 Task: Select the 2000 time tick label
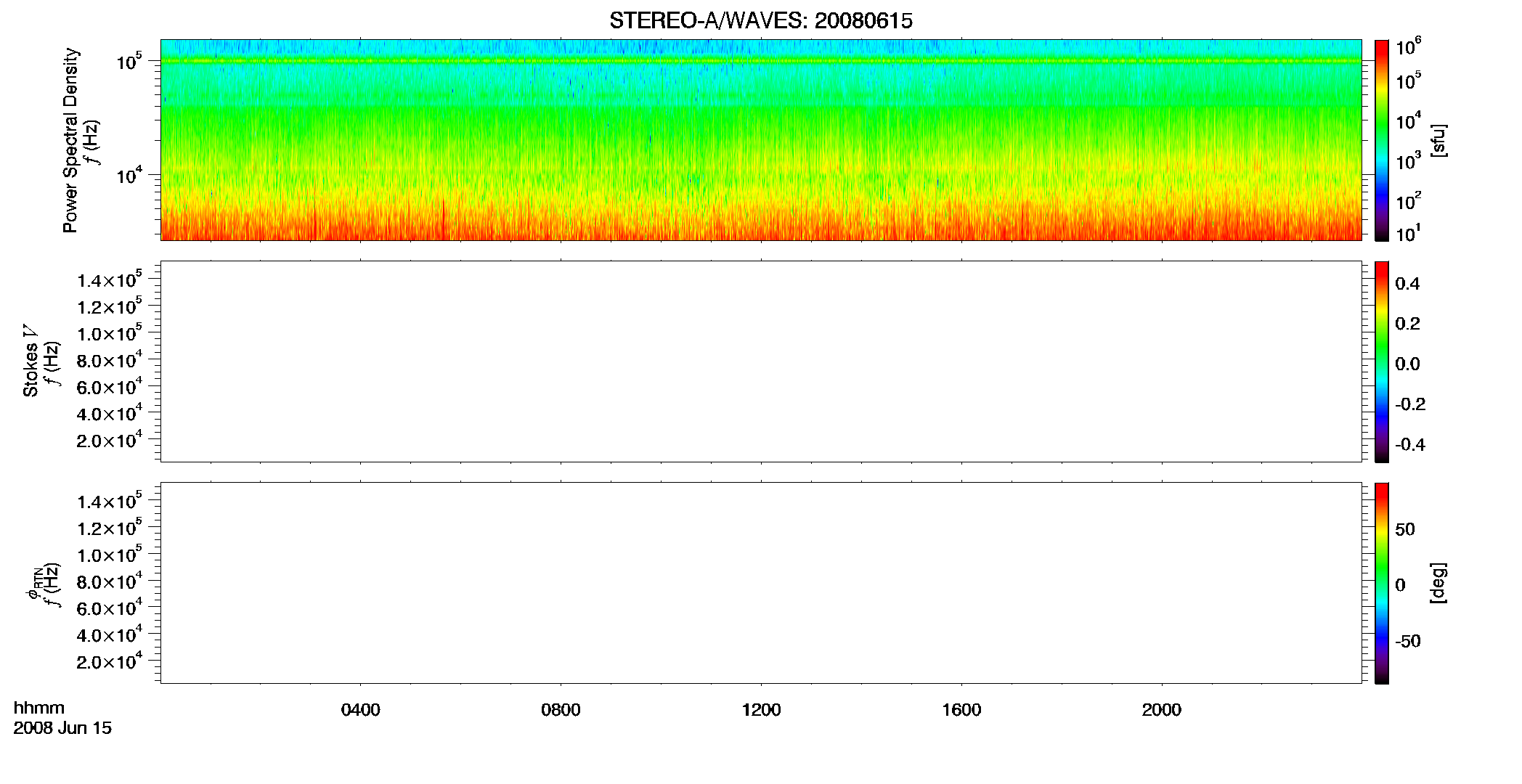tap(1161, 710)
